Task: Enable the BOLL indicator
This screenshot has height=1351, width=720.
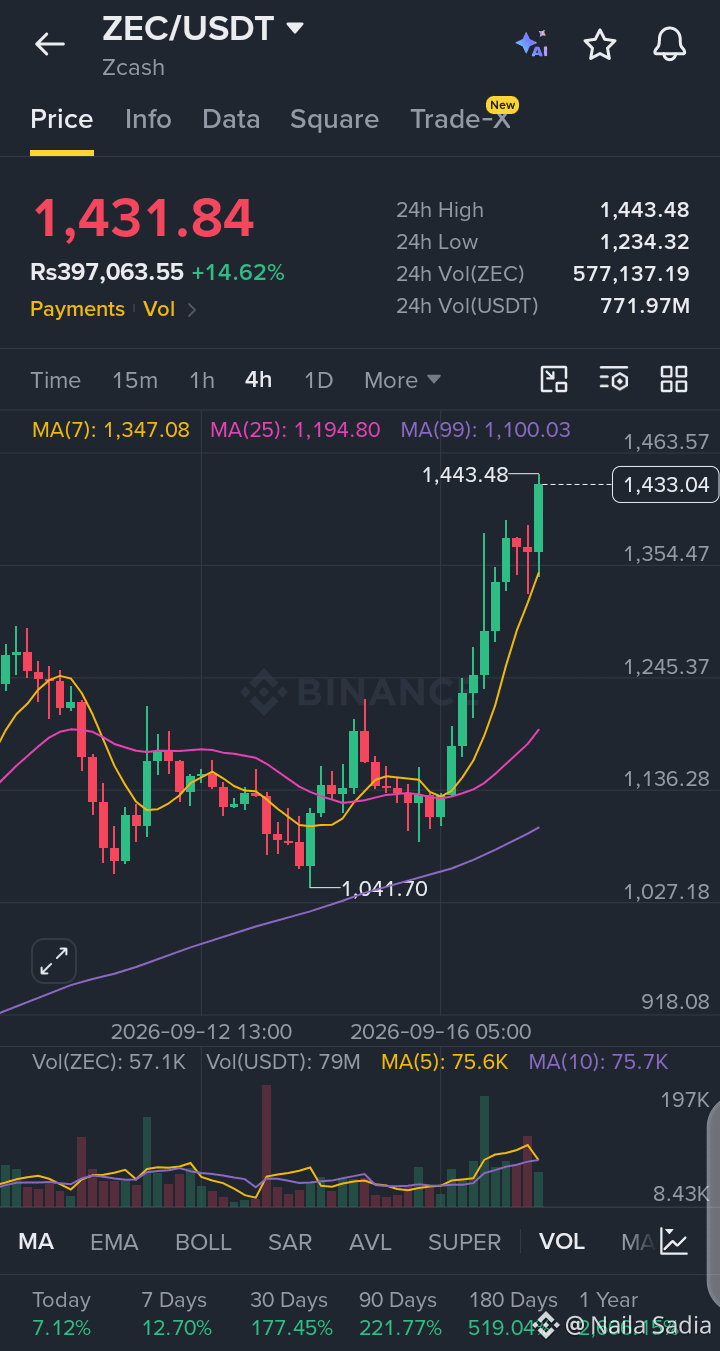Action: click(203, 1242)
